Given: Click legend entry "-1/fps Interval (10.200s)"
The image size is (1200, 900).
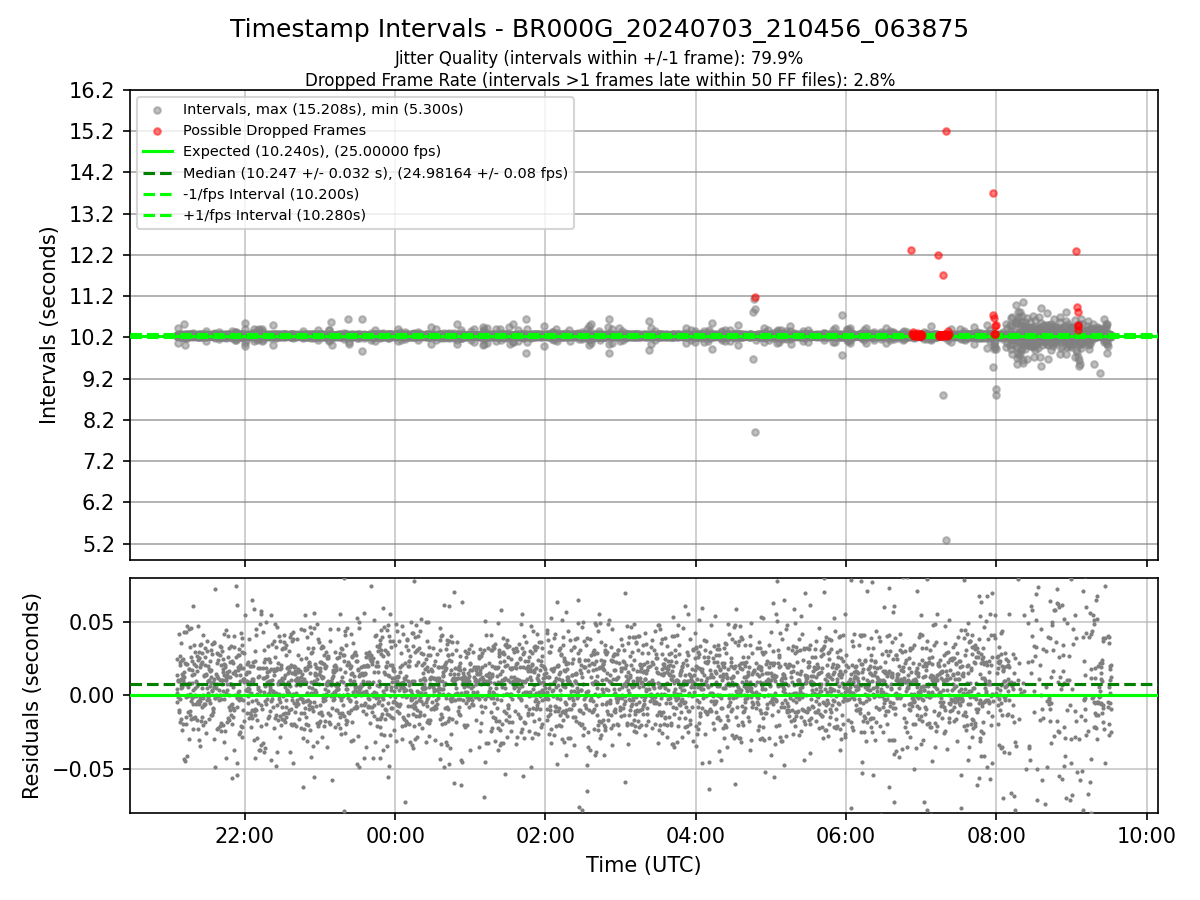Looking at the screenshot, I should pos(271,194).
